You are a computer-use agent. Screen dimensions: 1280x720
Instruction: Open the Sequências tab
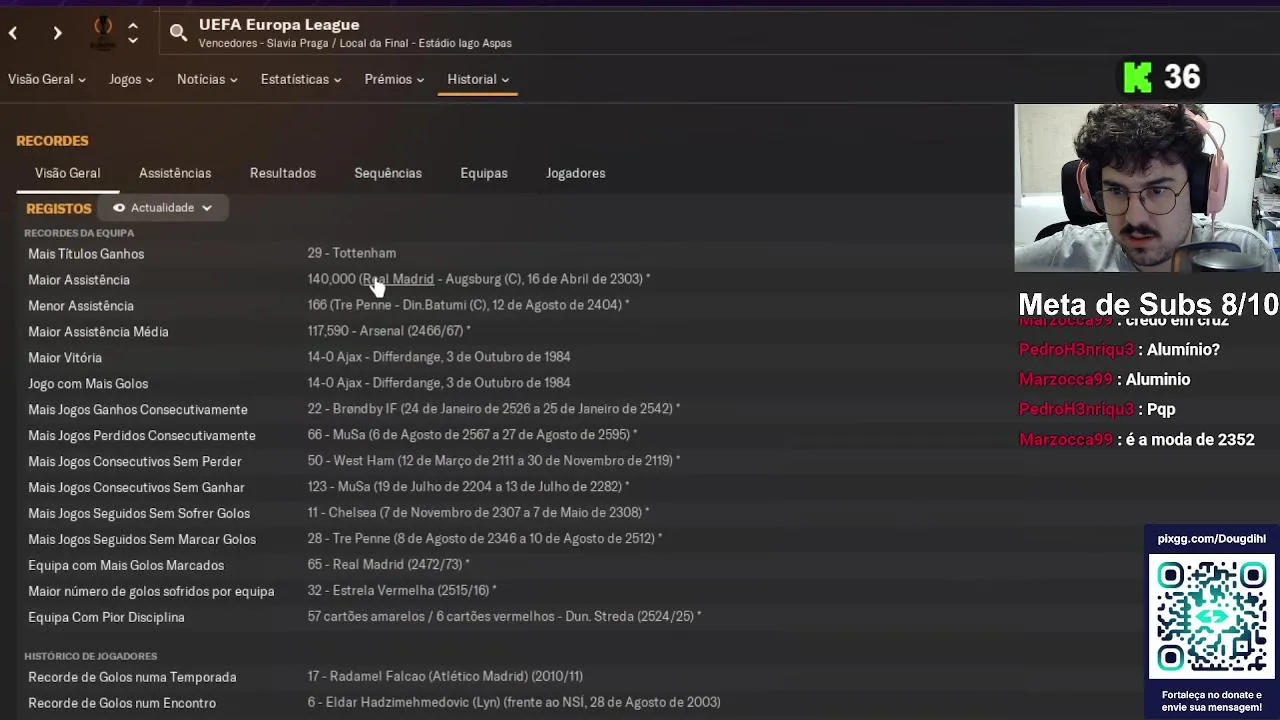388,173
